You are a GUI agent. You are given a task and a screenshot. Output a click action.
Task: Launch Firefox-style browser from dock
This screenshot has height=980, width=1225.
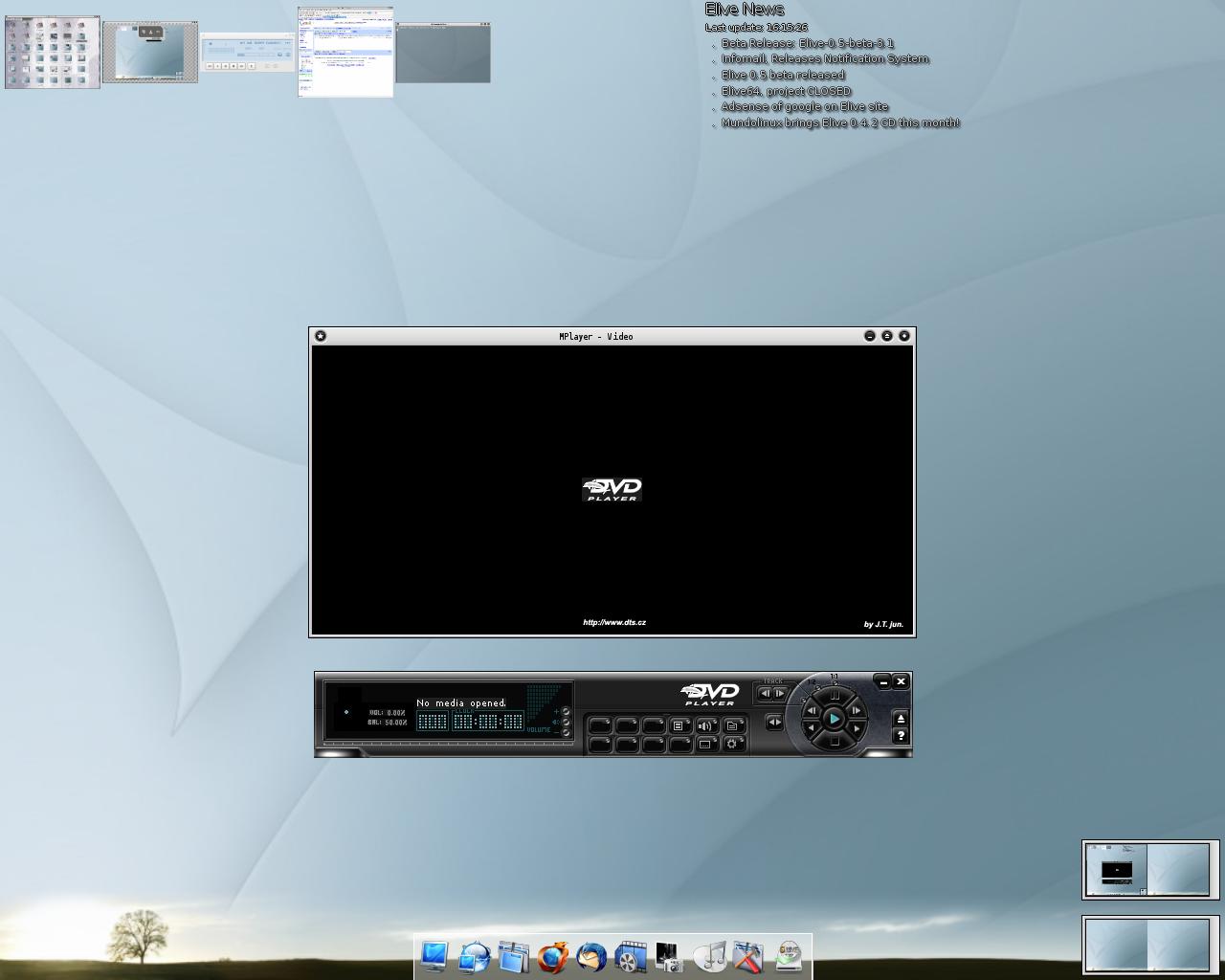552,956
